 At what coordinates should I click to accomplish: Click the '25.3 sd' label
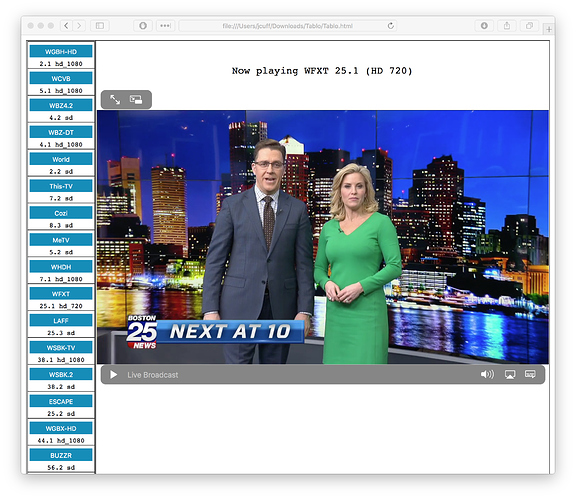(x=61, y=333)
